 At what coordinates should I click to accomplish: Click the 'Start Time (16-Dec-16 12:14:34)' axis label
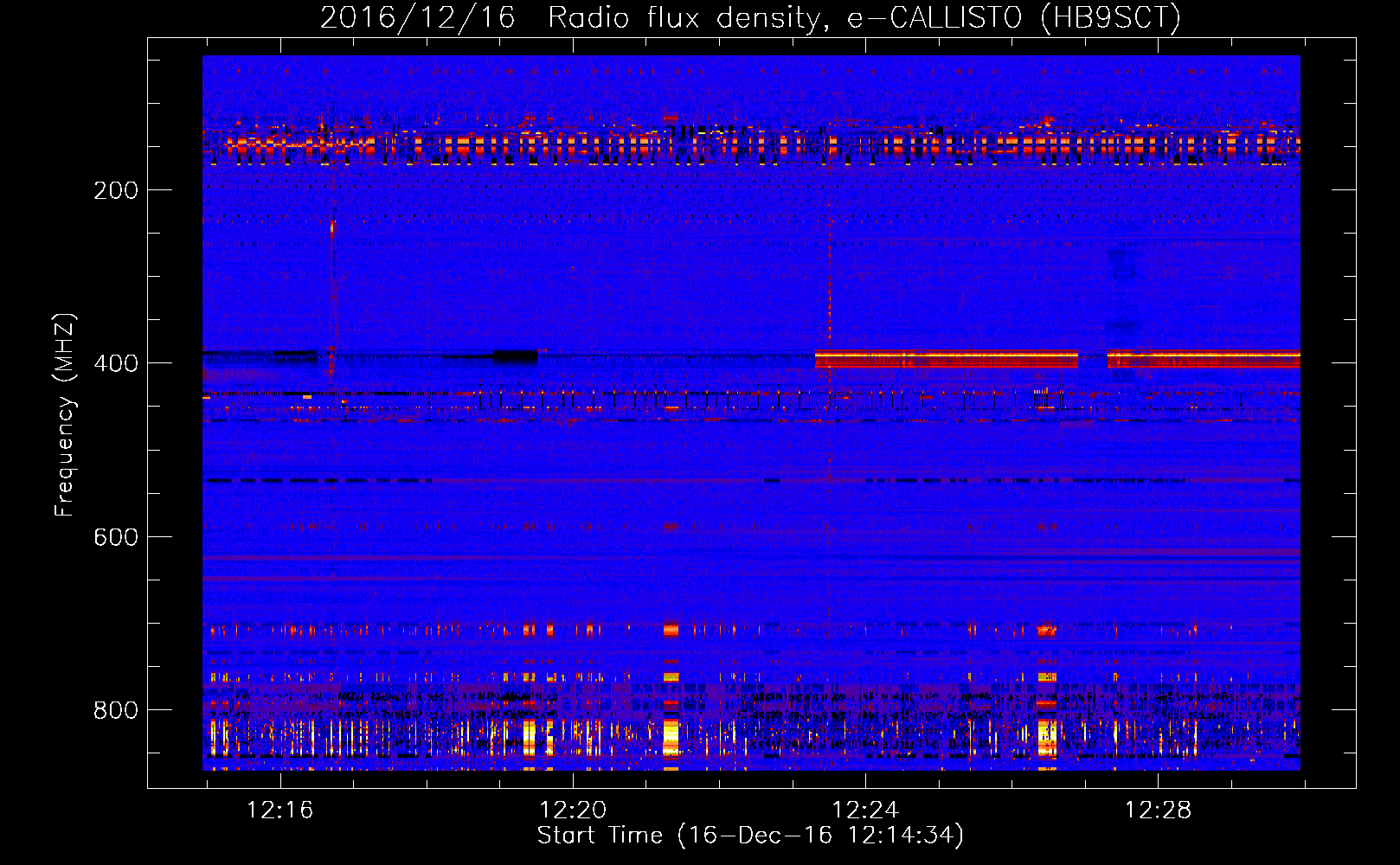tap(750, 836)
